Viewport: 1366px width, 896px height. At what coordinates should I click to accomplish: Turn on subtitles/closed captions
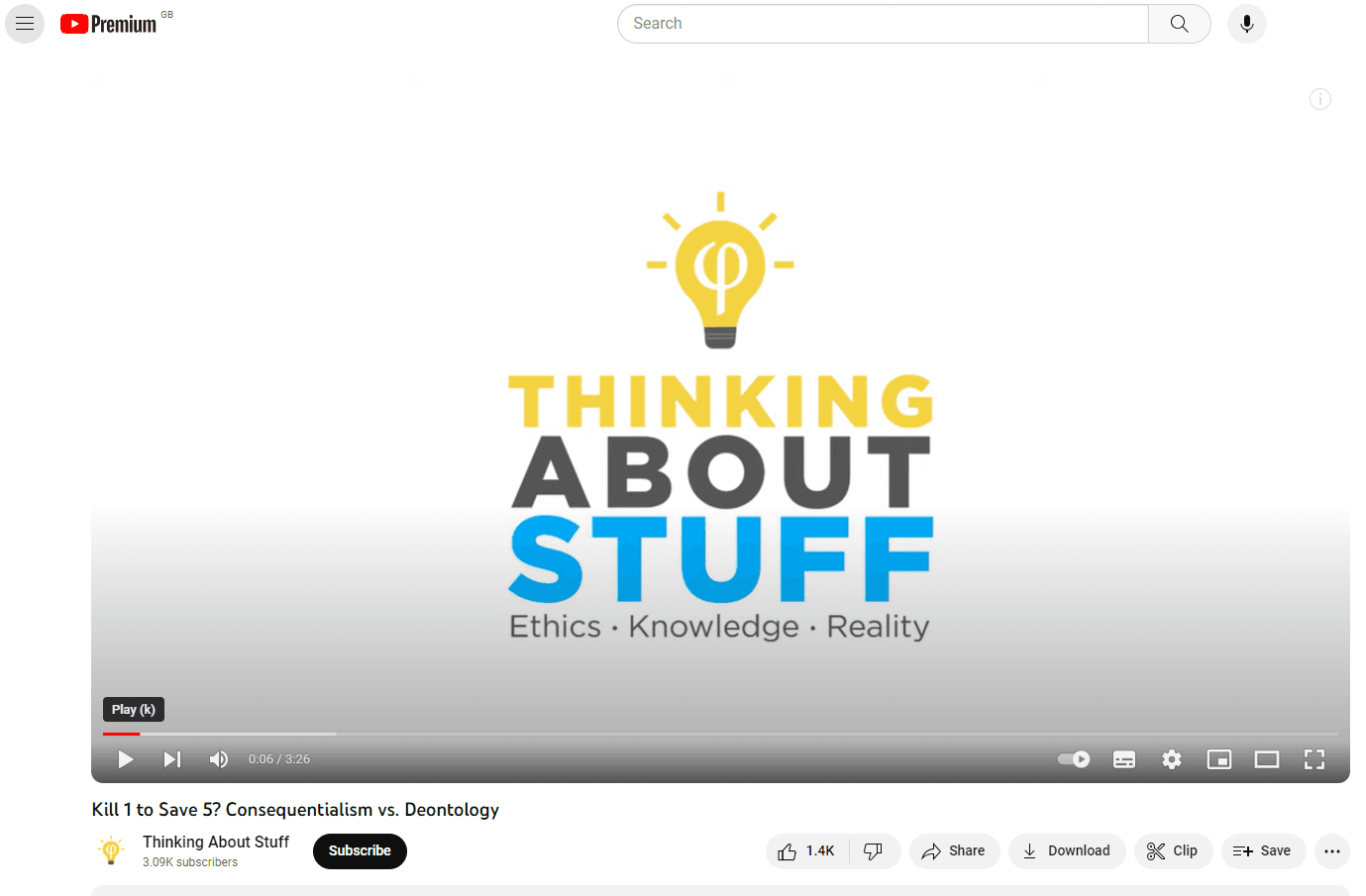pyautogui.click(x=1124, y=759)
